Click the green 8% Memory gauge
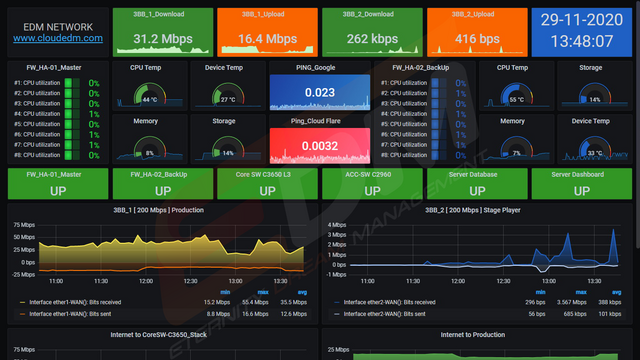 [150, 148]
